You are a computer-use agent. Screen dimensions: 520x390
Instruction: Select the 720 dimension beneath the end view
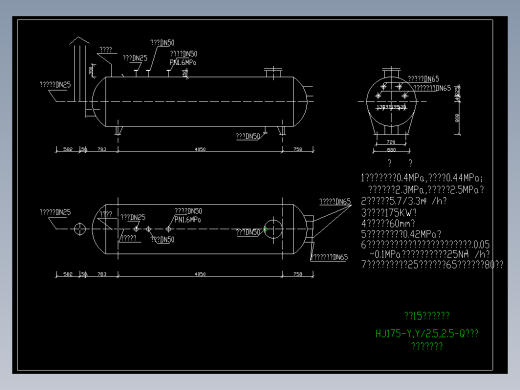coord(391,142)
